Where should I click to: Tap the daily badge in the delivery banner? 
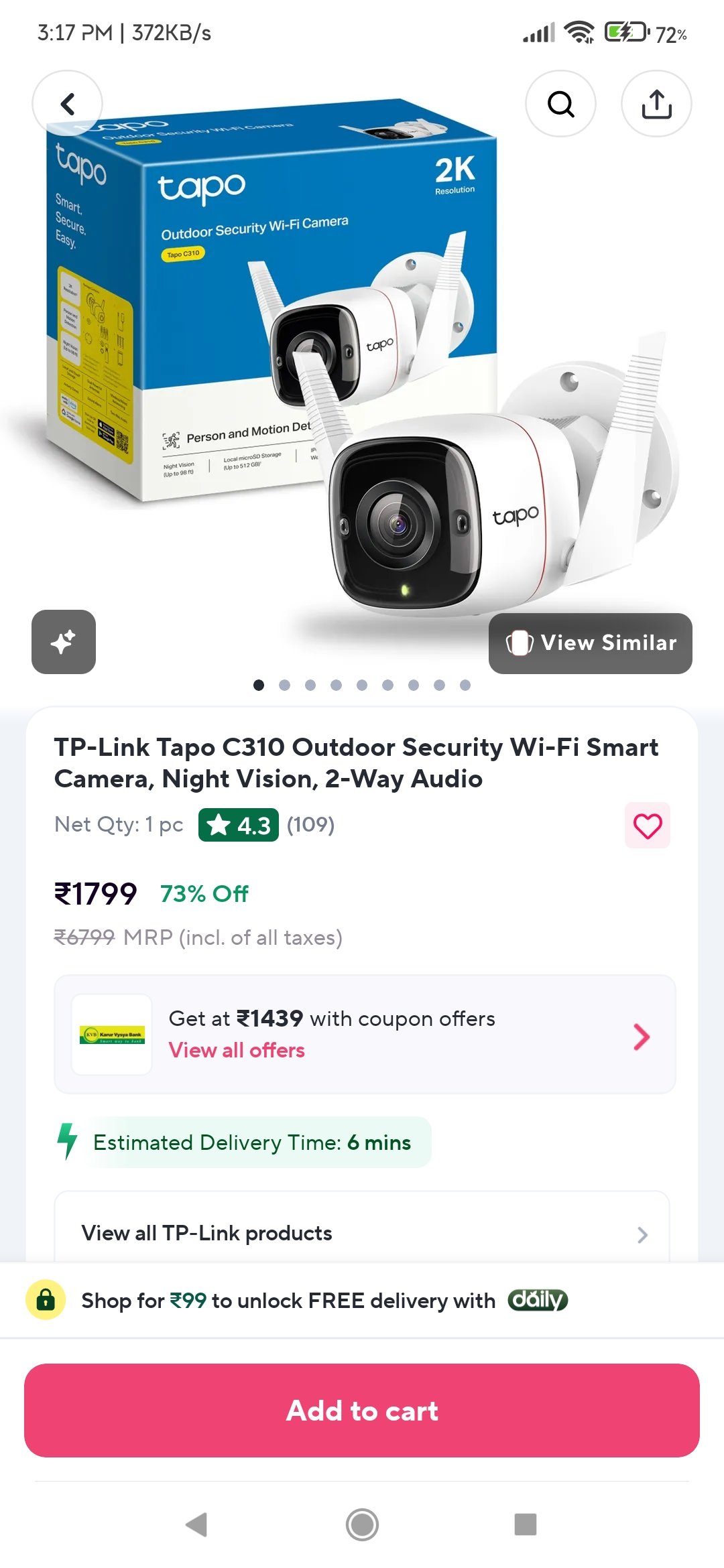tap(538, 1300)
